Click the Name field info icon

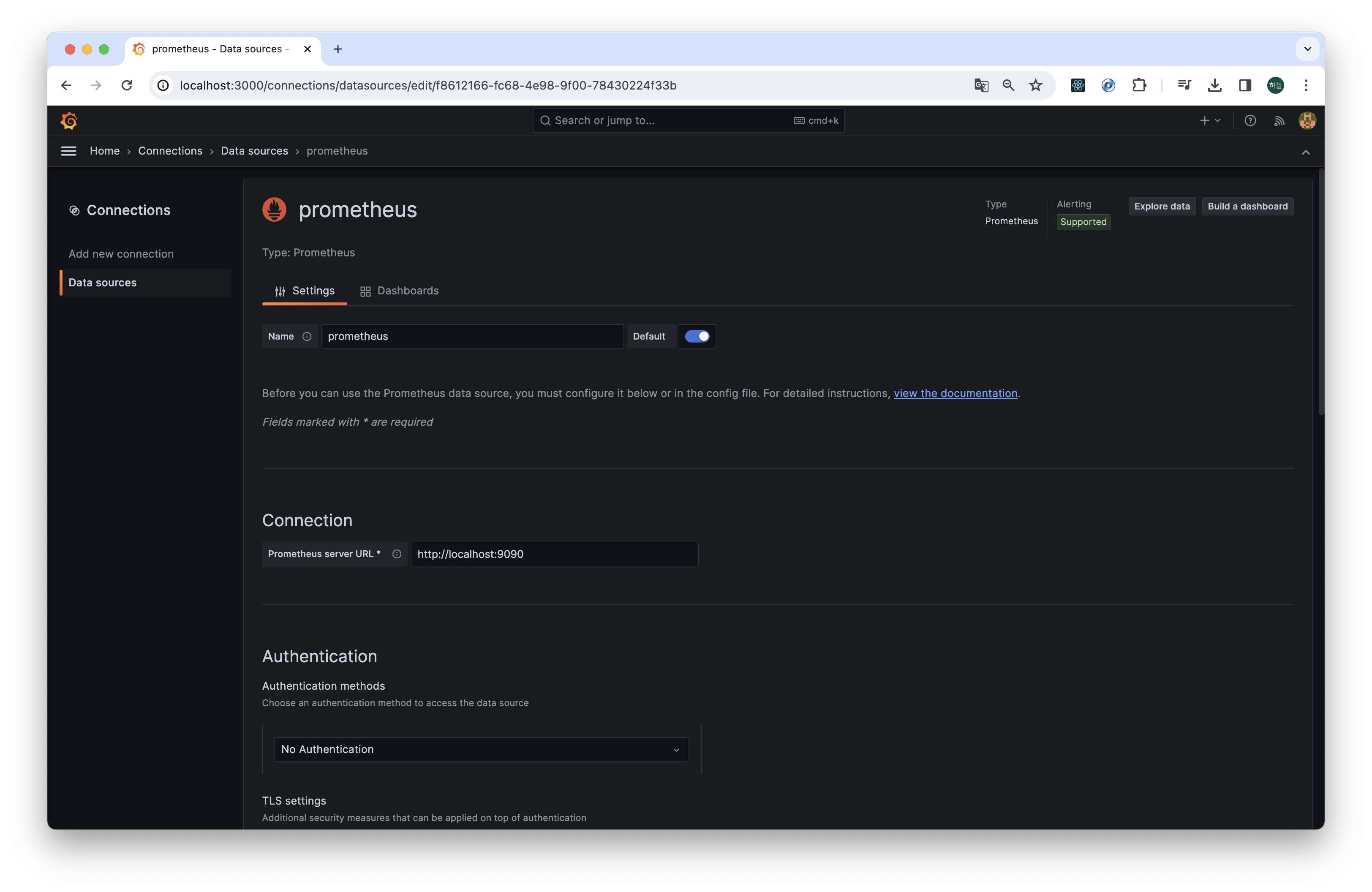(x=307, y=337)
